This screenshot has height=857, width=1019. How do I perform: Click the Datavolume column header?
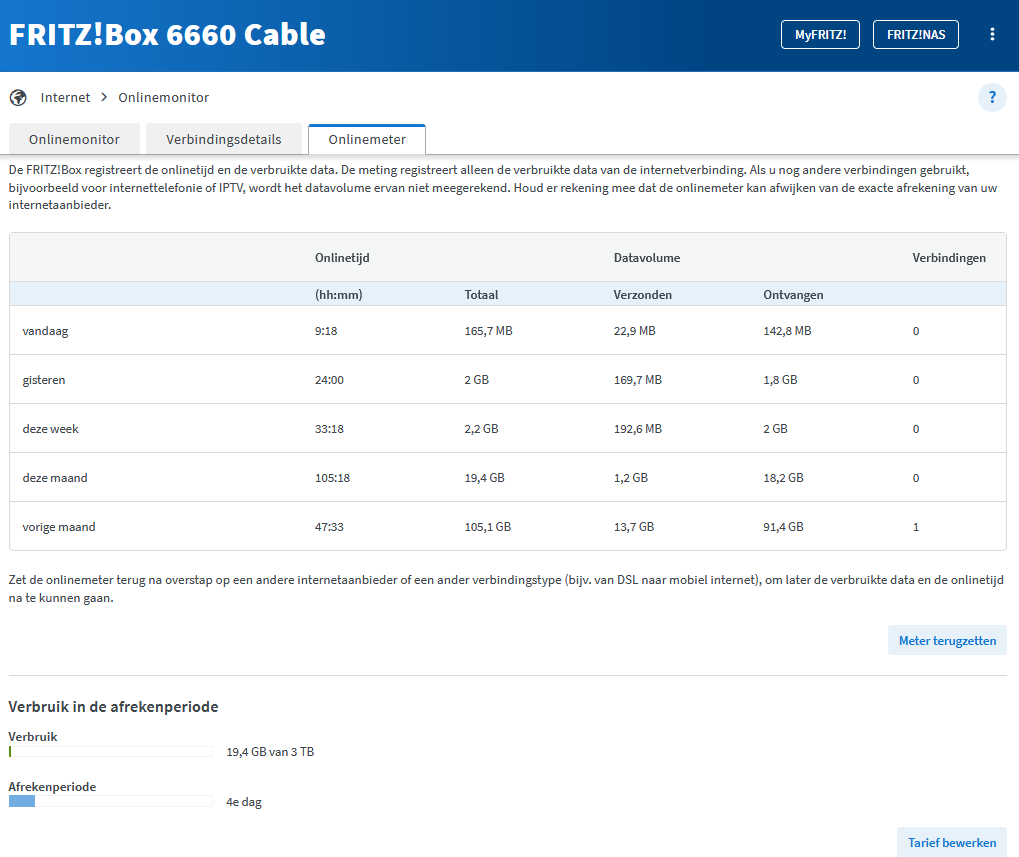646,257
